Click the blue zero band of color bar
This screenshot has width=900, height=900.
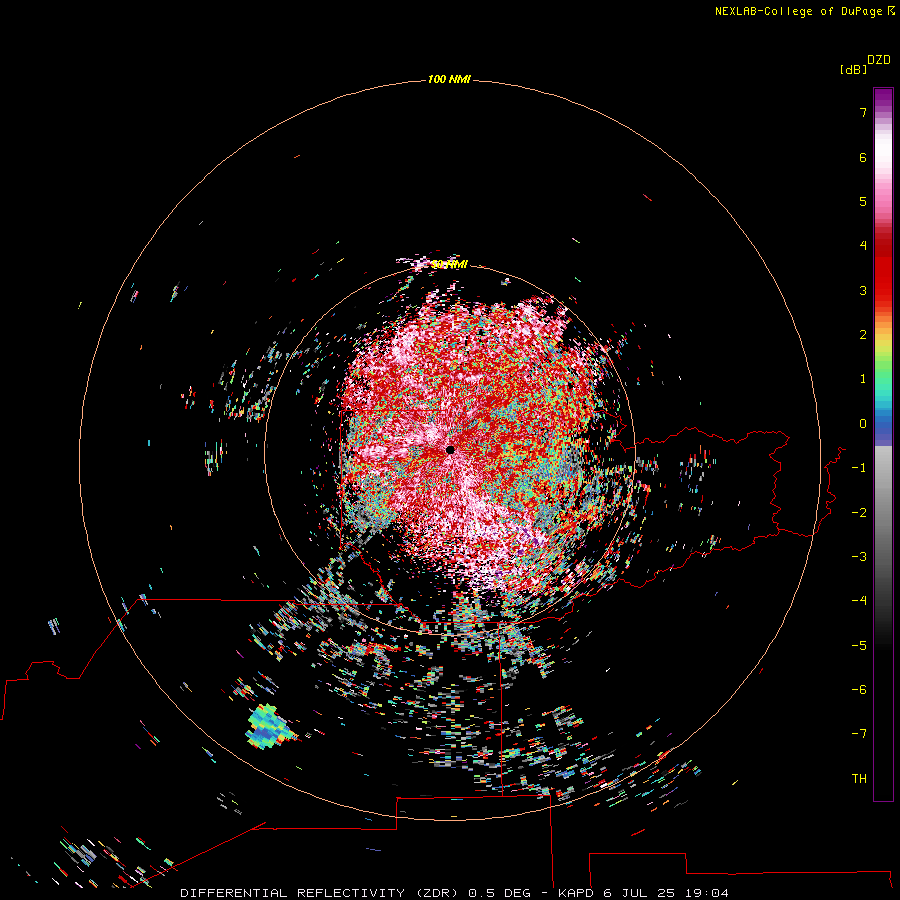883,425
